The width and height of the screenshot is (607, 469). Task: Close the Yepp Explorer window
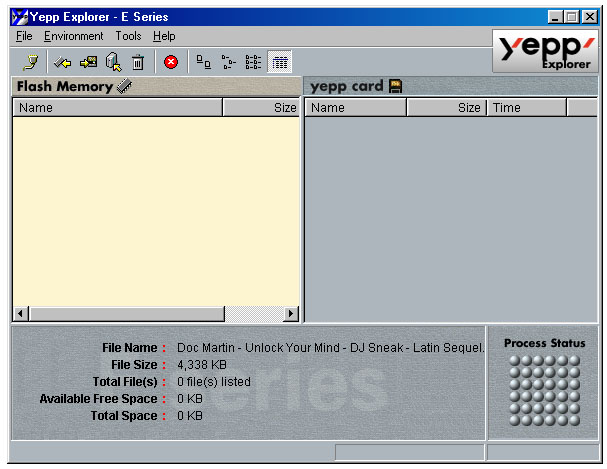pyautogui.click(x=590, y=17)
